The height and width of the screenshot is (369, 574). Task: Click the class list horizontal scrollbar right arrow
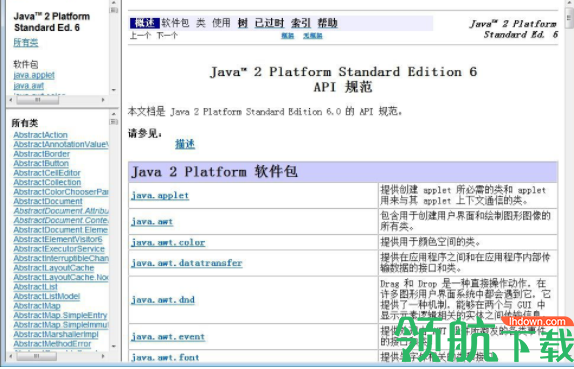[104, 356]
